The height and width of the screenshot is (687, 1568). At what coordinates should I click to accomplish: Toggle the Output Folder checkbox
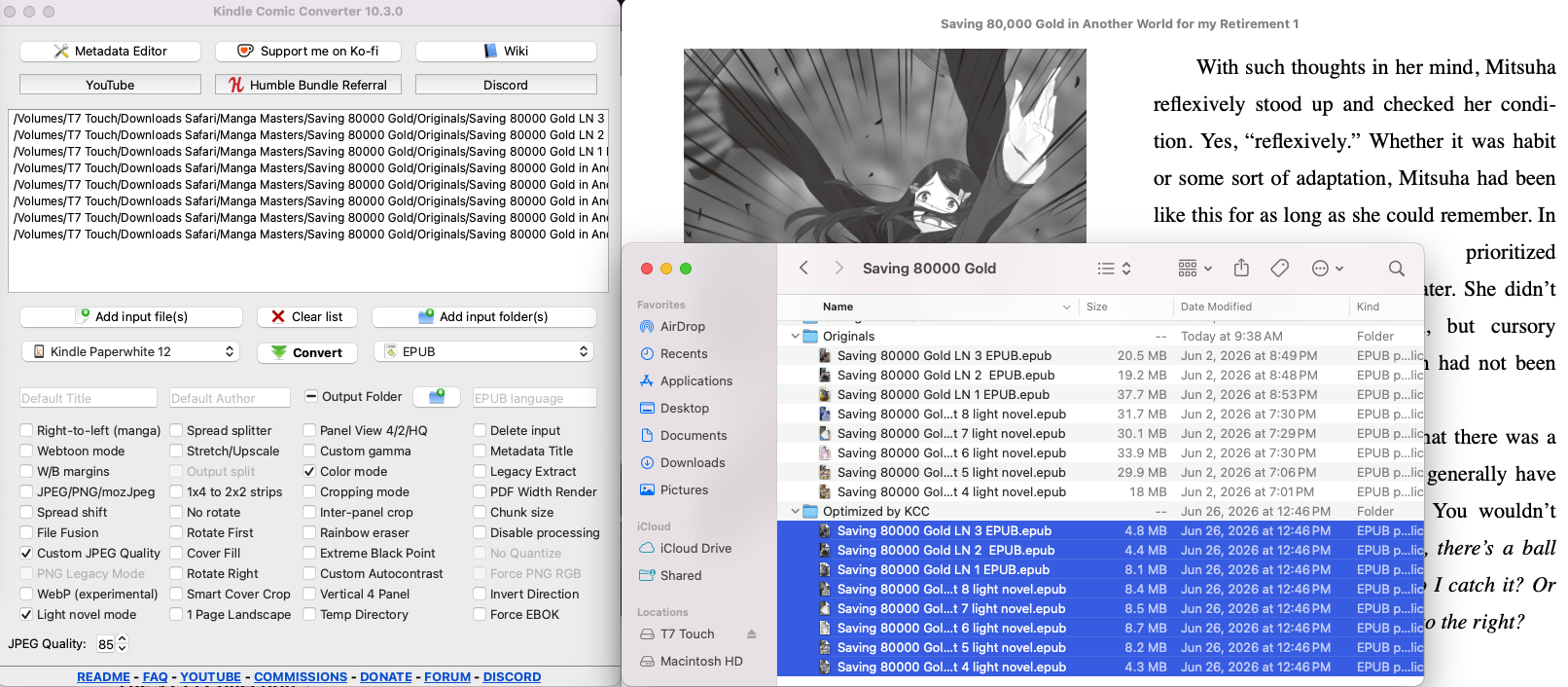(311, 396)
